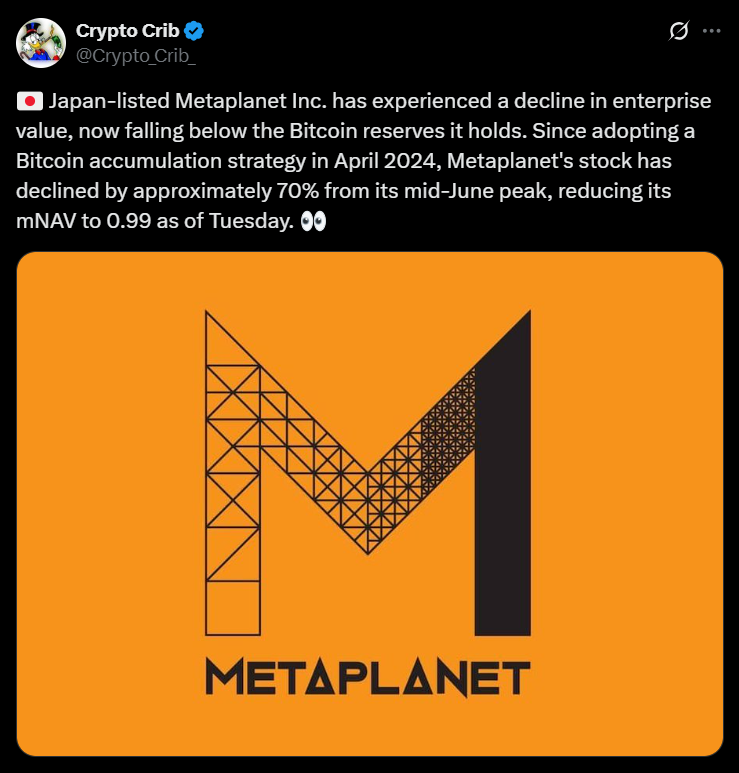Click the blue verified badge
739x773 pixels.
194,31
